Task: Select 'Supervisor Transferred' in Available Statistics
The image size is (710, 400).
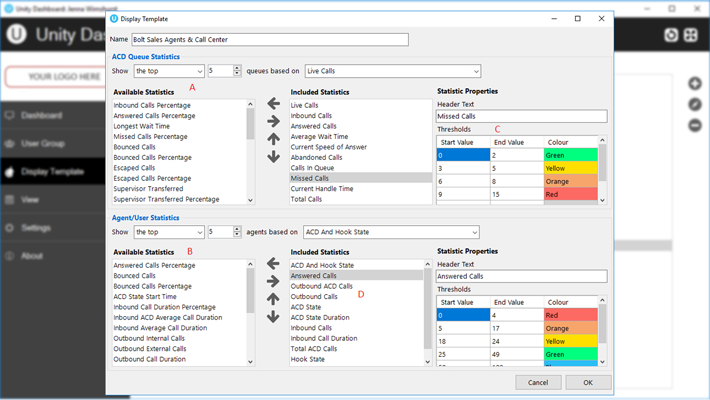Action: click(148, 188)
